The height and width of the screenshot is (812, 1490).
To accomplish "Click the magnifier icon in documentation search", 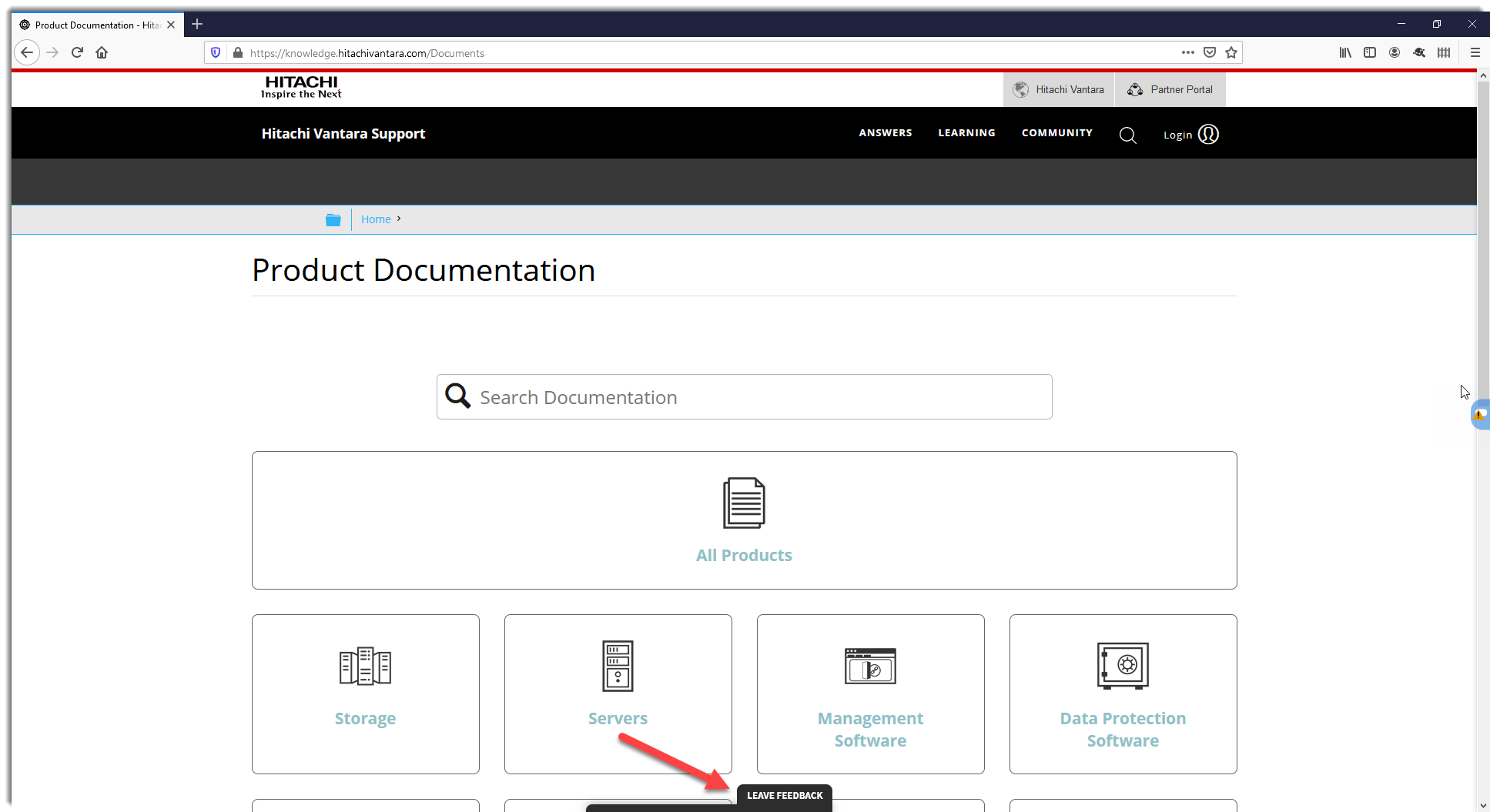I will coord(458,396).
